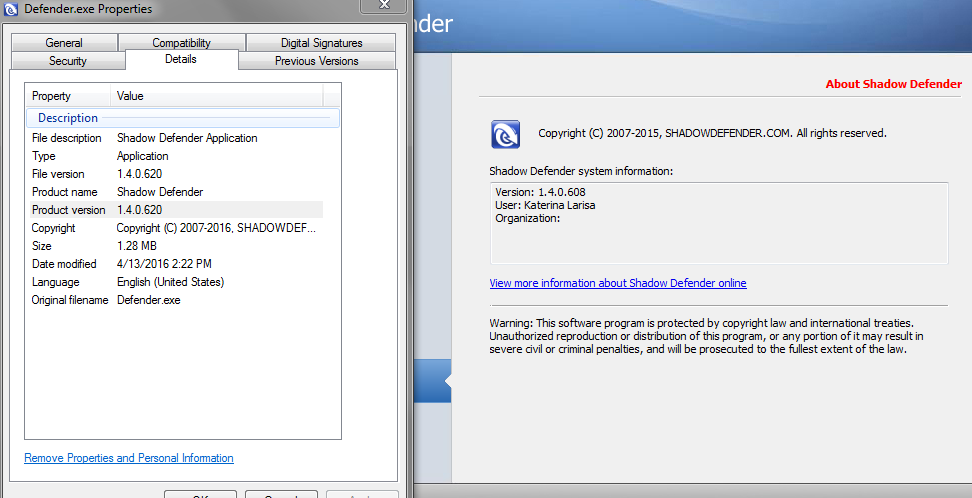Click the Organization: line in system information
The height and width of the screenshot is (498, 972).
point(528,218)
